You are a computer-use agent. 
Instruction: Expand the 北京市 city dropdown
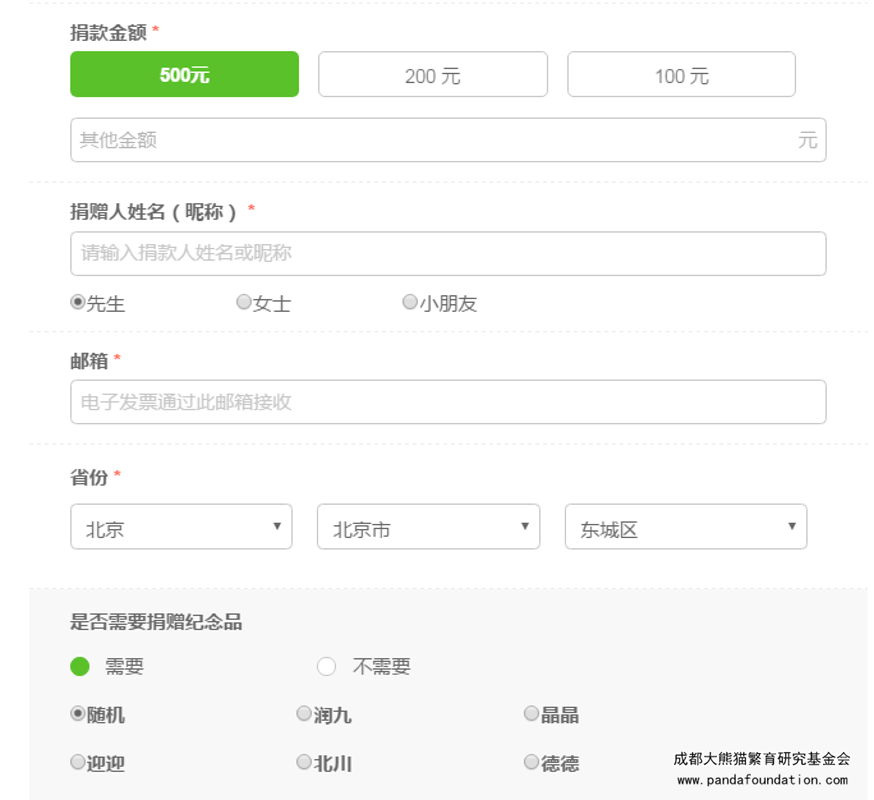428,527
